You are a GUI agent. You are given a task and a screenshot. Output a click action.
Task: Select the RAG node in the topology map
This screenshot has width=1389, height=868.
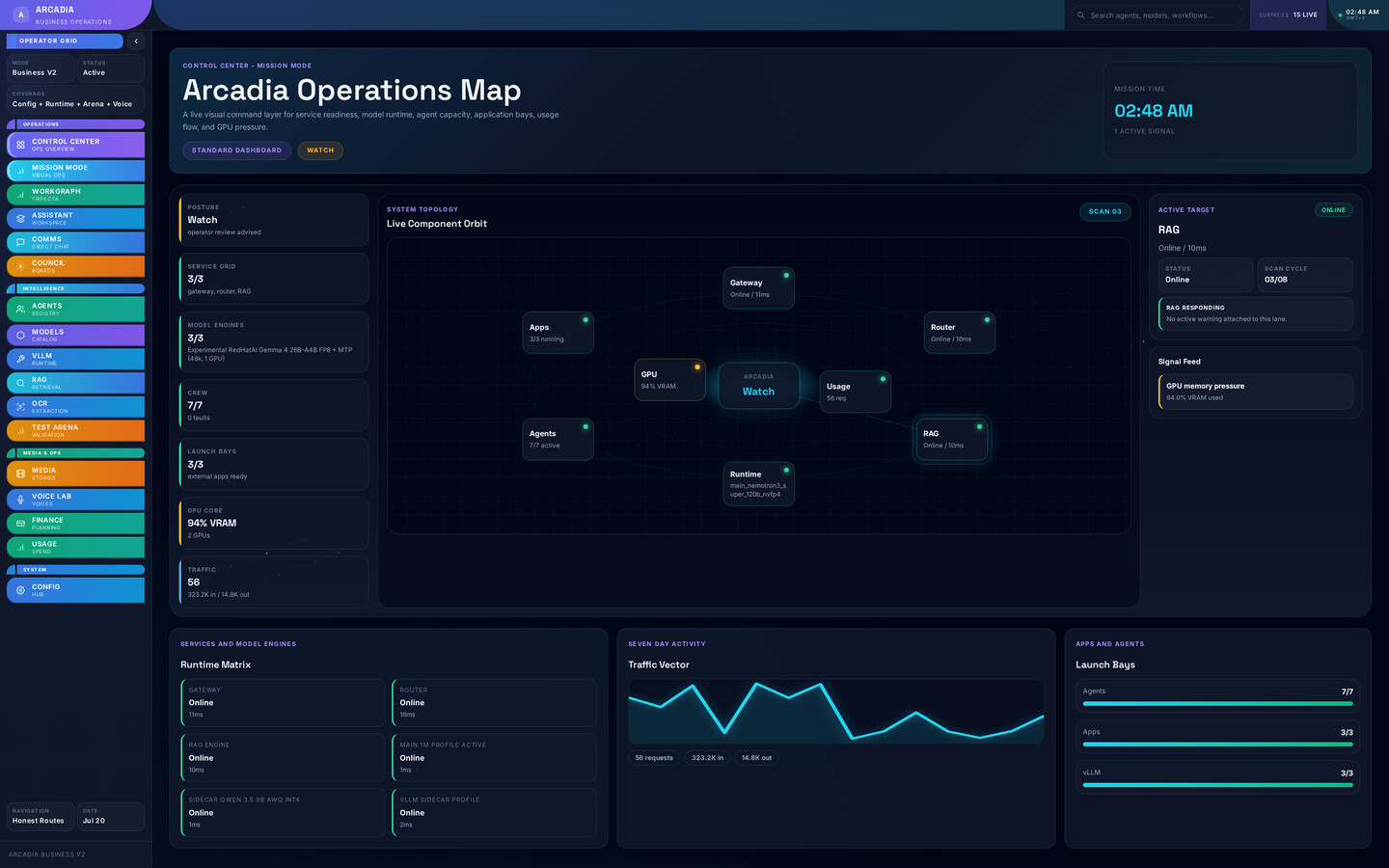click(952, 439)
